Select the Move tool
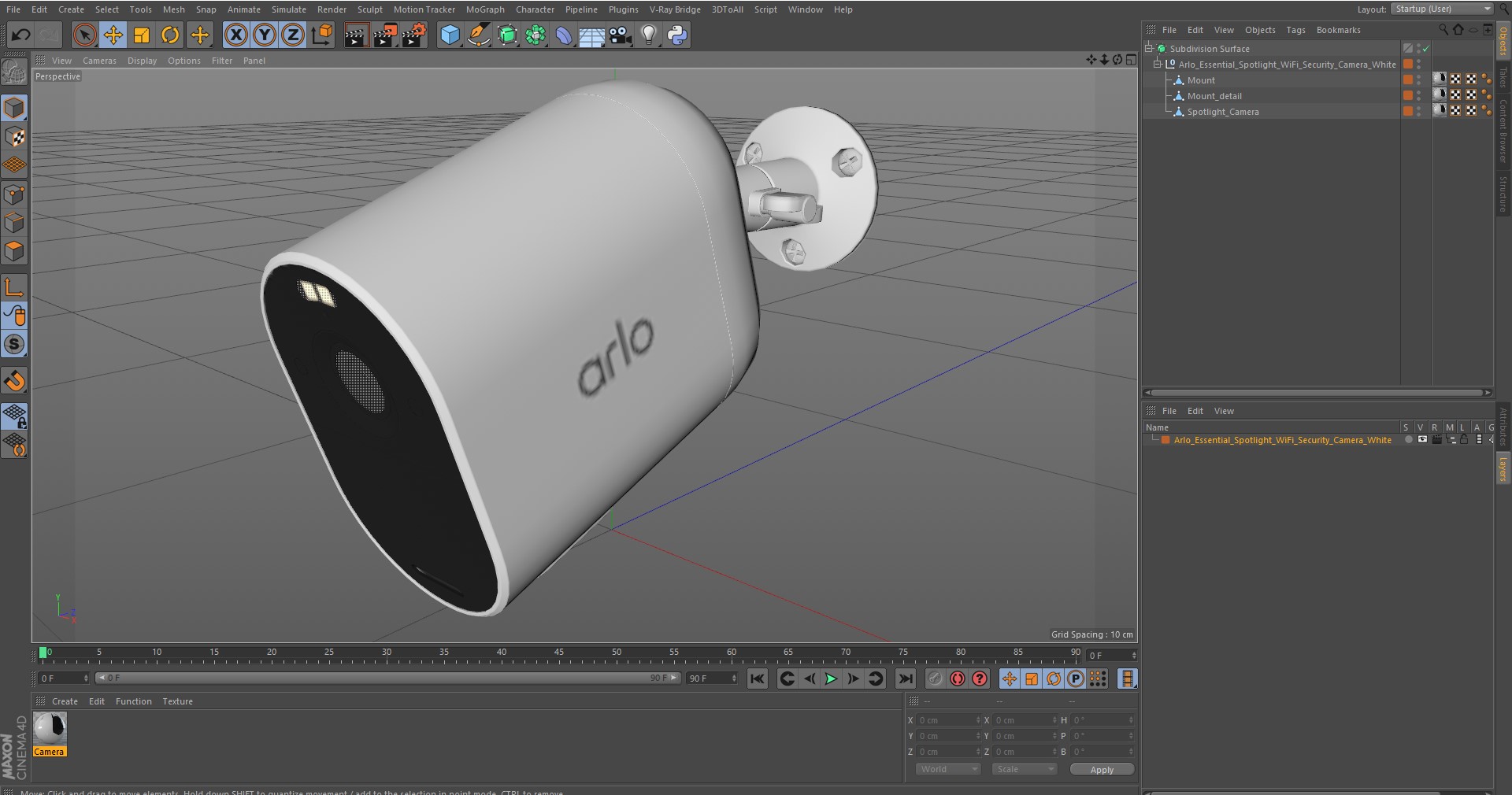The image size is (1512, 795). coord(113,35)
